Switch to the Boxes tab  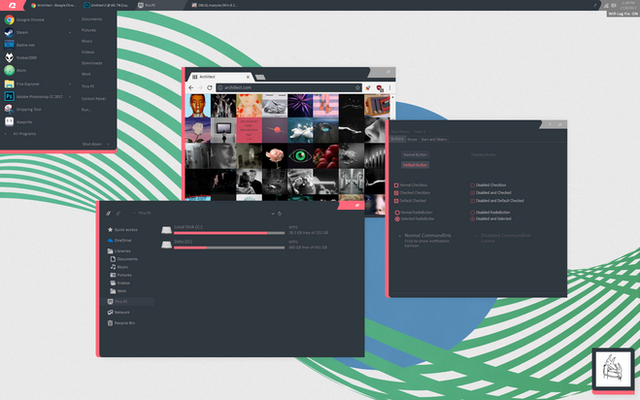[x=412, y=139]
